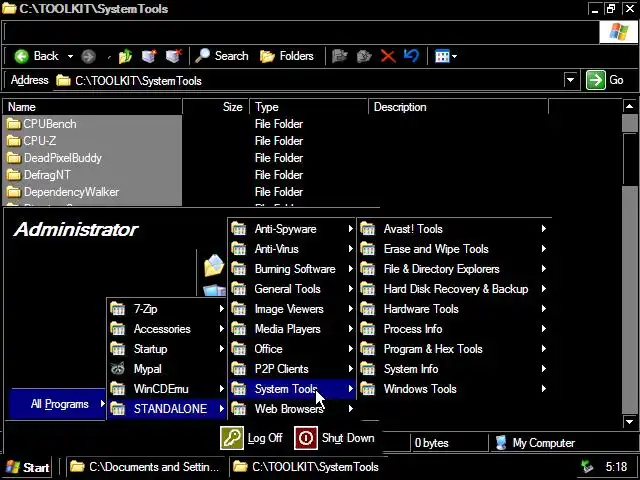Screen dimensions: 640x480
Task: Click the Hardware Tools folder icon
Action: point(368,309)
